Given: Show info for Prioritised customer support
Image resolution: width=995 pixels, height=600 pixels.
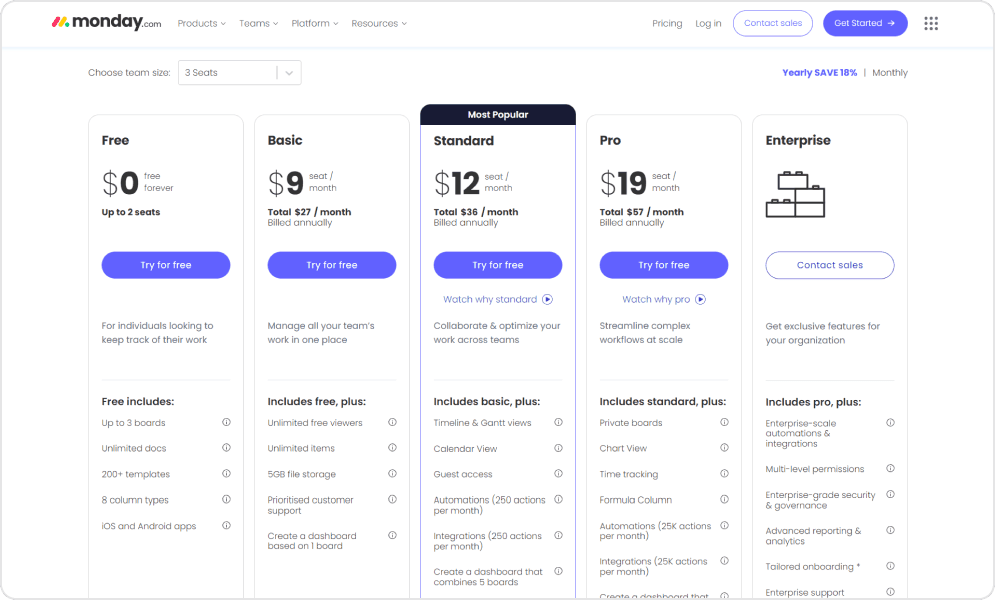Looking at the screenshot, I should point(392,500).
